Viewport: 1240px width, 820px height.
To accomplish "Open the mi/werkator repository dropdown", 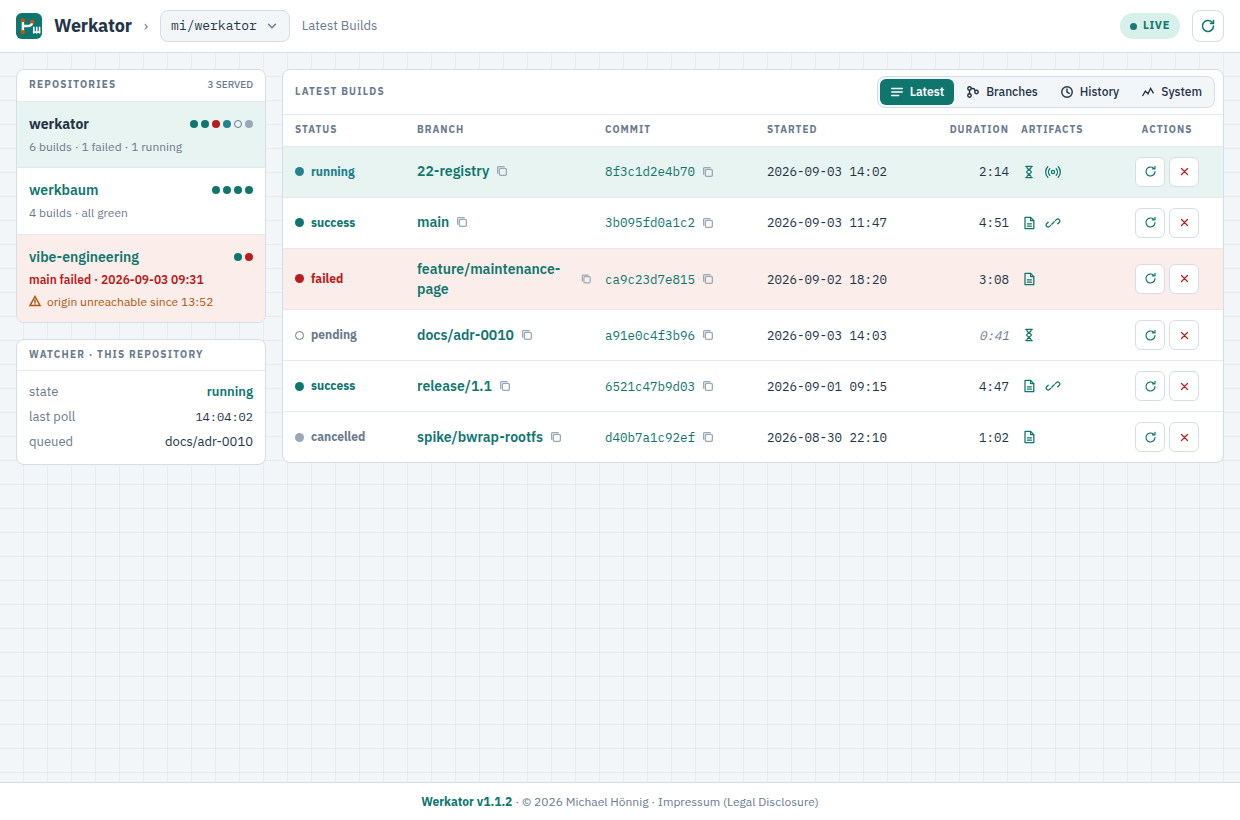I will coord(225,26).
